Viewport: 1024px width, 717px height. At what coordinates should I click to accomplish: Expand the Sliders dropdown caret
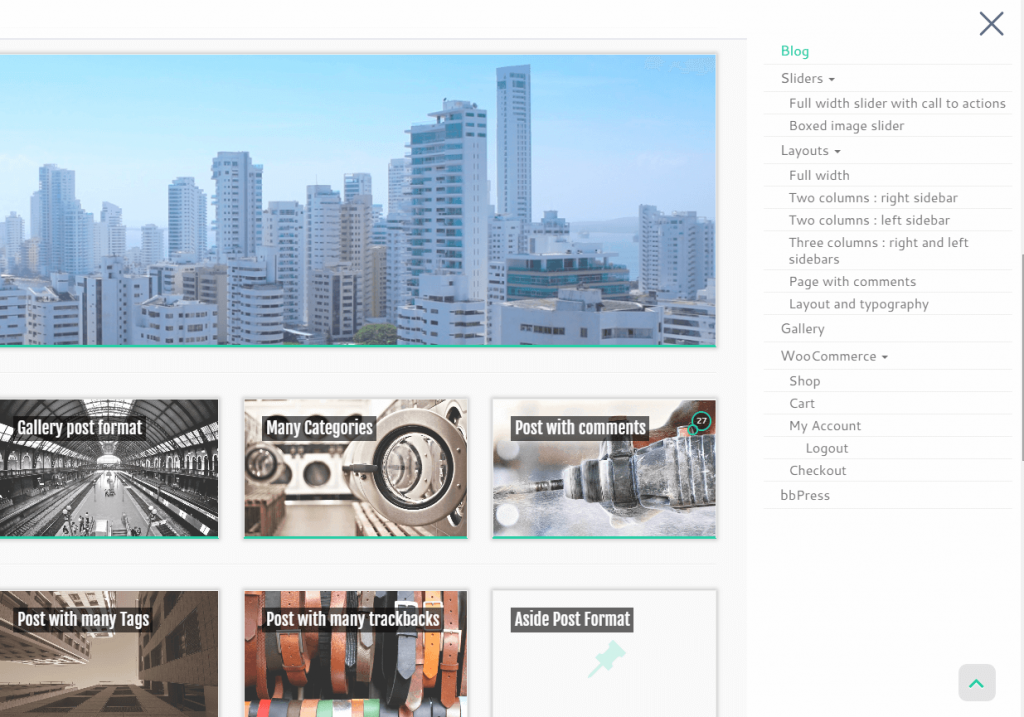pos(831,79)
